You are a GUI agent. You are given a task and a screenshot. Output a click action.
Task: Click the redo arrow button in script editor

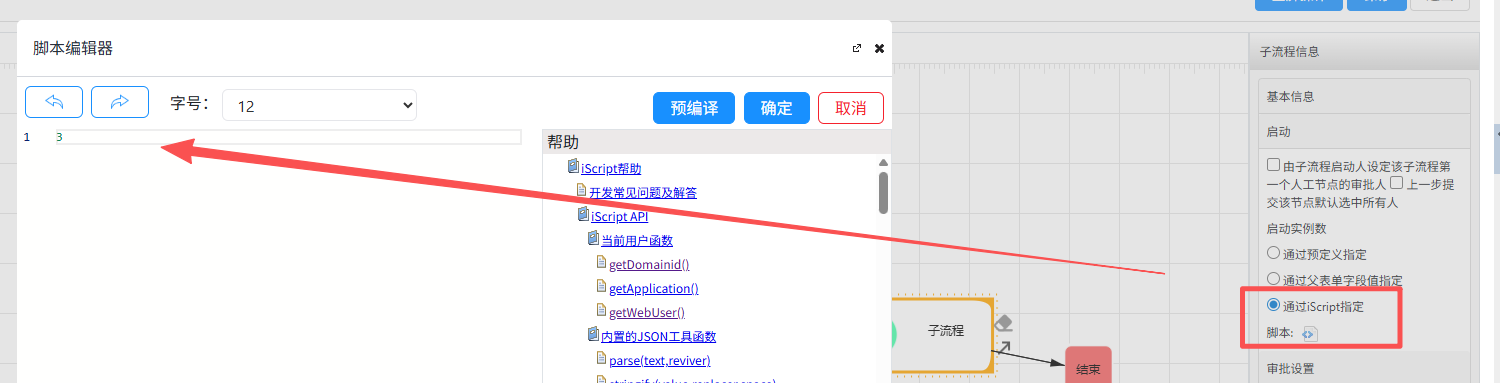pos(120,102)
